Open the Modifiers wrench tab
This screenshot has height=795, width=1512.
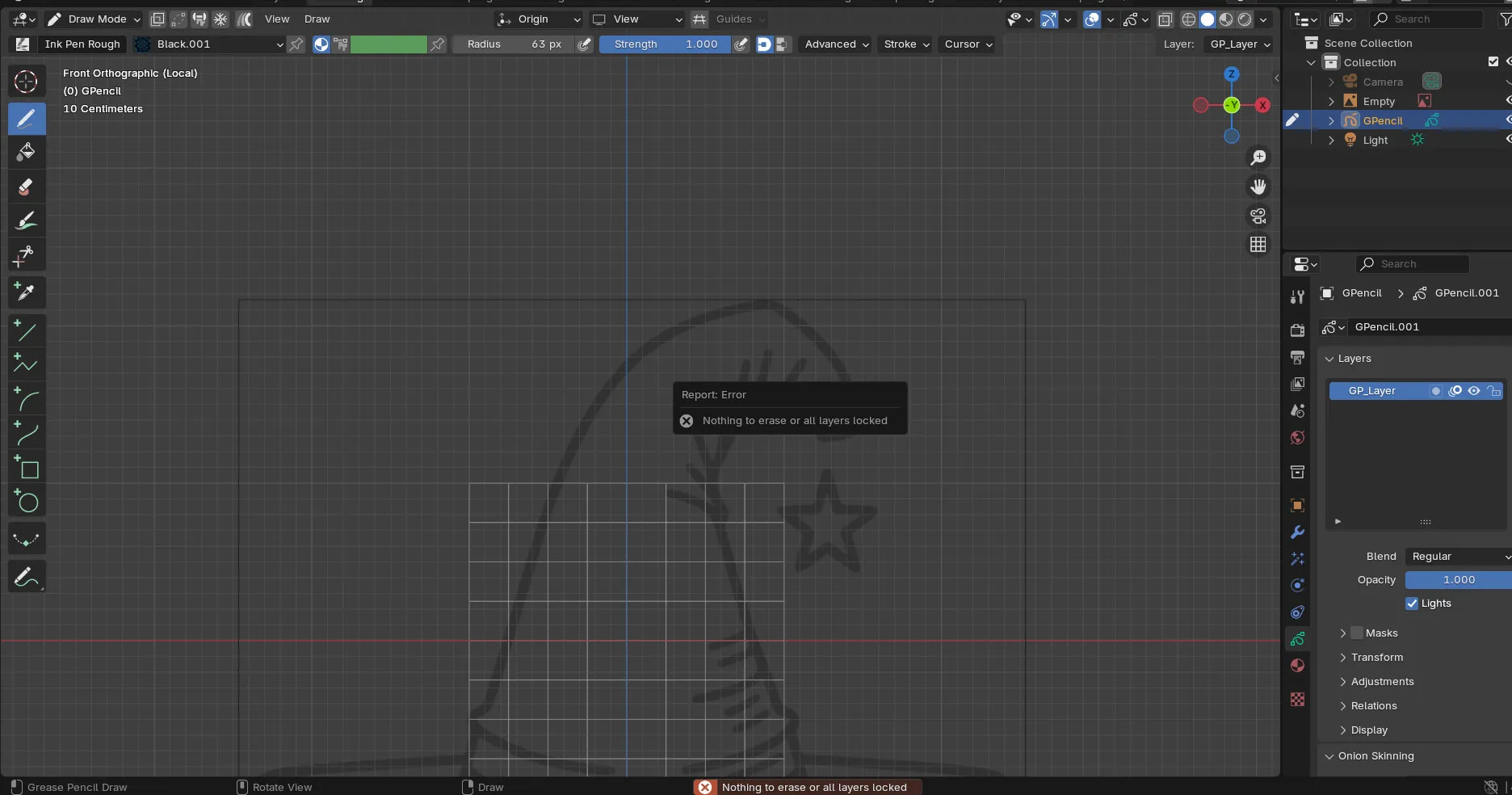pos(1297,532)
